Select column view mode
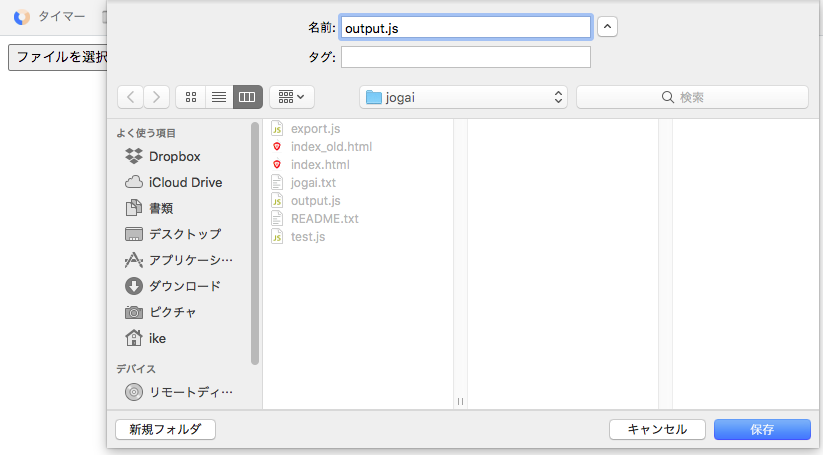Viewport: 823px width, 455px height. [248, 97]
